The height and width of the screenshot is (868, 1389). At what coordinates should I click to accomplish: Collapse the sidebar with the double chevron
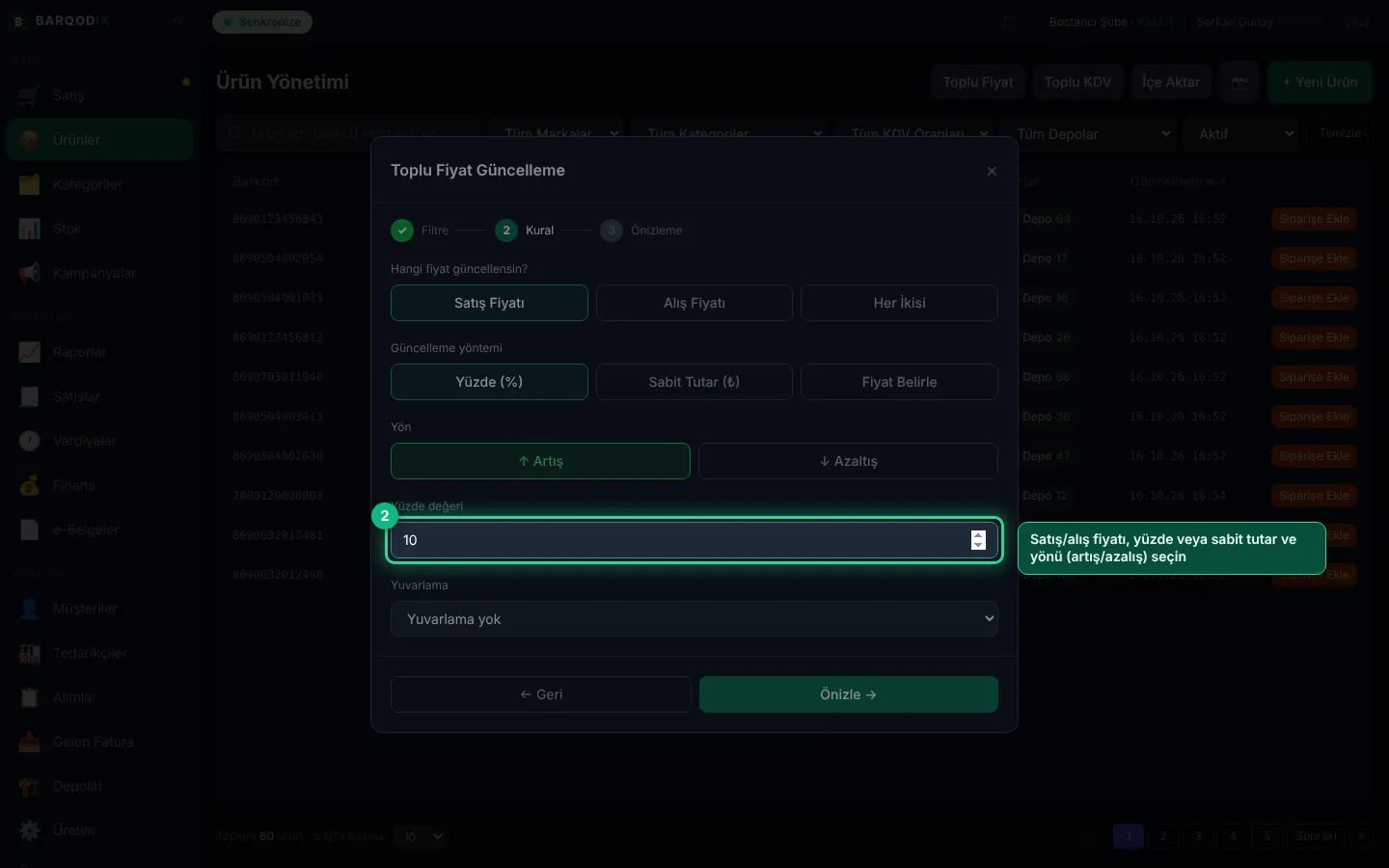click(178, 21)
